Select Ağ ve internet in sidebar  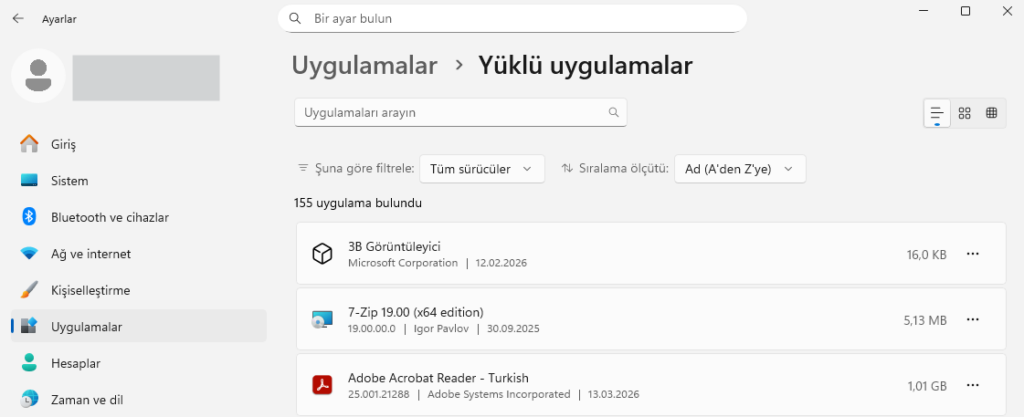(x=90, y=254)
